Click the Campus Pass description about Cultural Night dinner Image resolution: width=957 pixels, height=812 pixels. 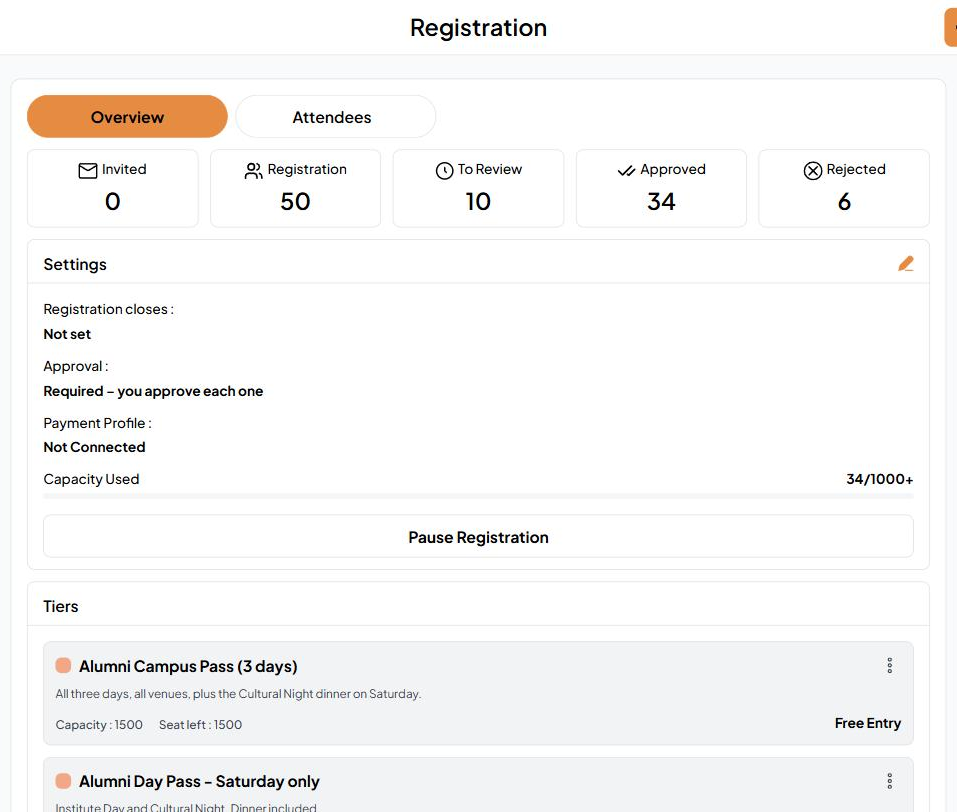point(238,694)
